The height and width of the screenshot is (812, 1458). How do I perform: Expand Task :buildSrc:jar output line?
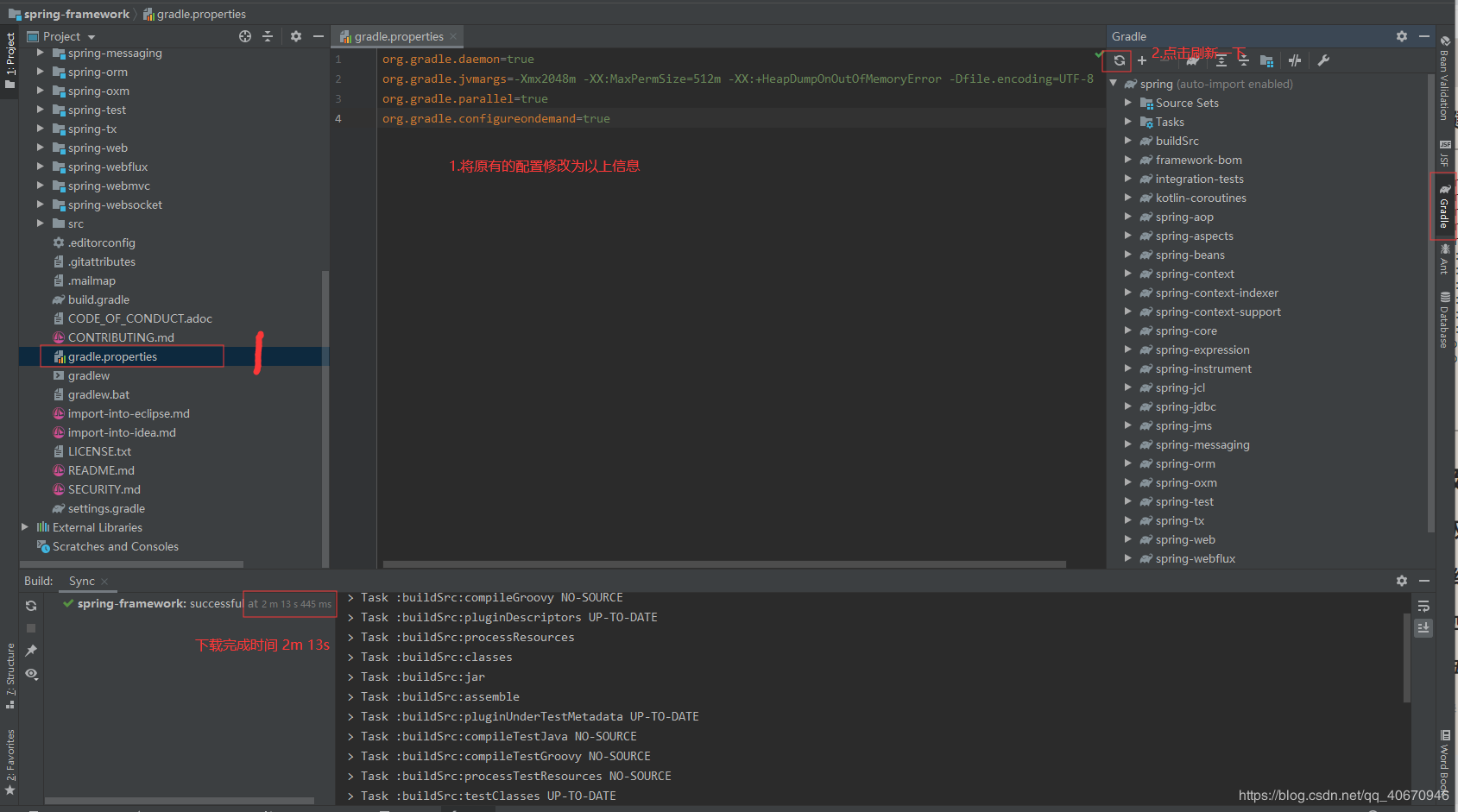(x=350, y=677)
